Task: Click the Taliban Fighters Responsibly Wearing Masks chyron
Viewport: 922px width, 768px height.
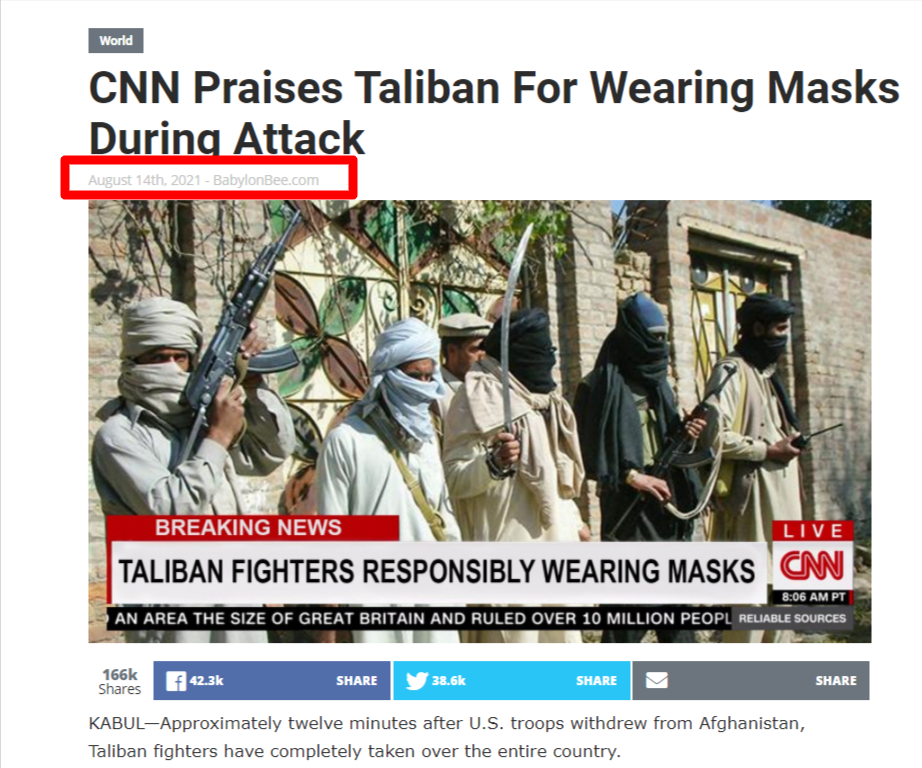Action: (x=436, y=572)
